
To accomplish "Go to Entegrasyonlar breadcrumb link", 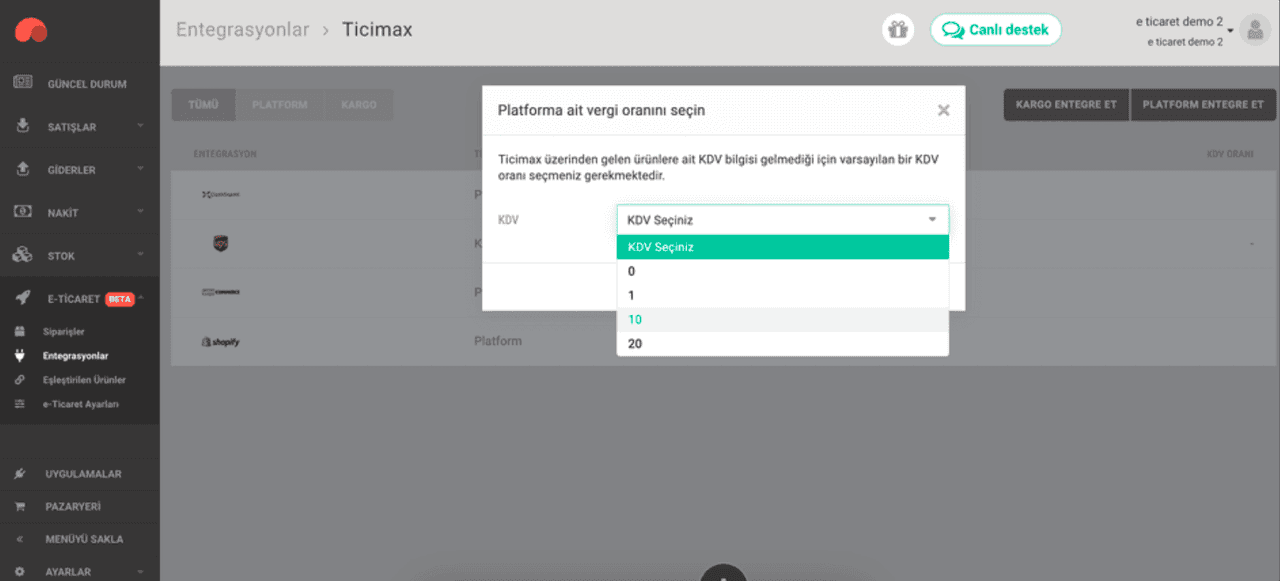I will pos(243,30).
